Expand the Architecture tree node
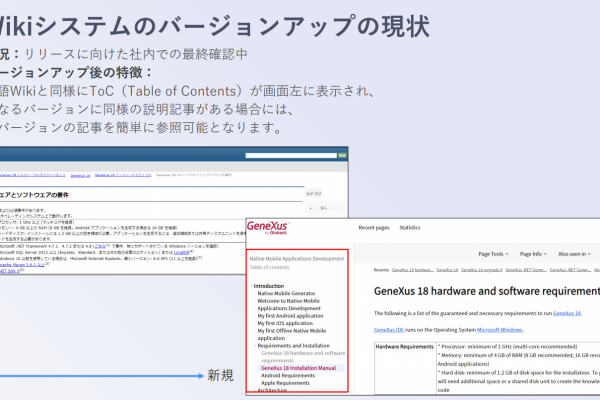600x400 pixels. pos(255,390)
